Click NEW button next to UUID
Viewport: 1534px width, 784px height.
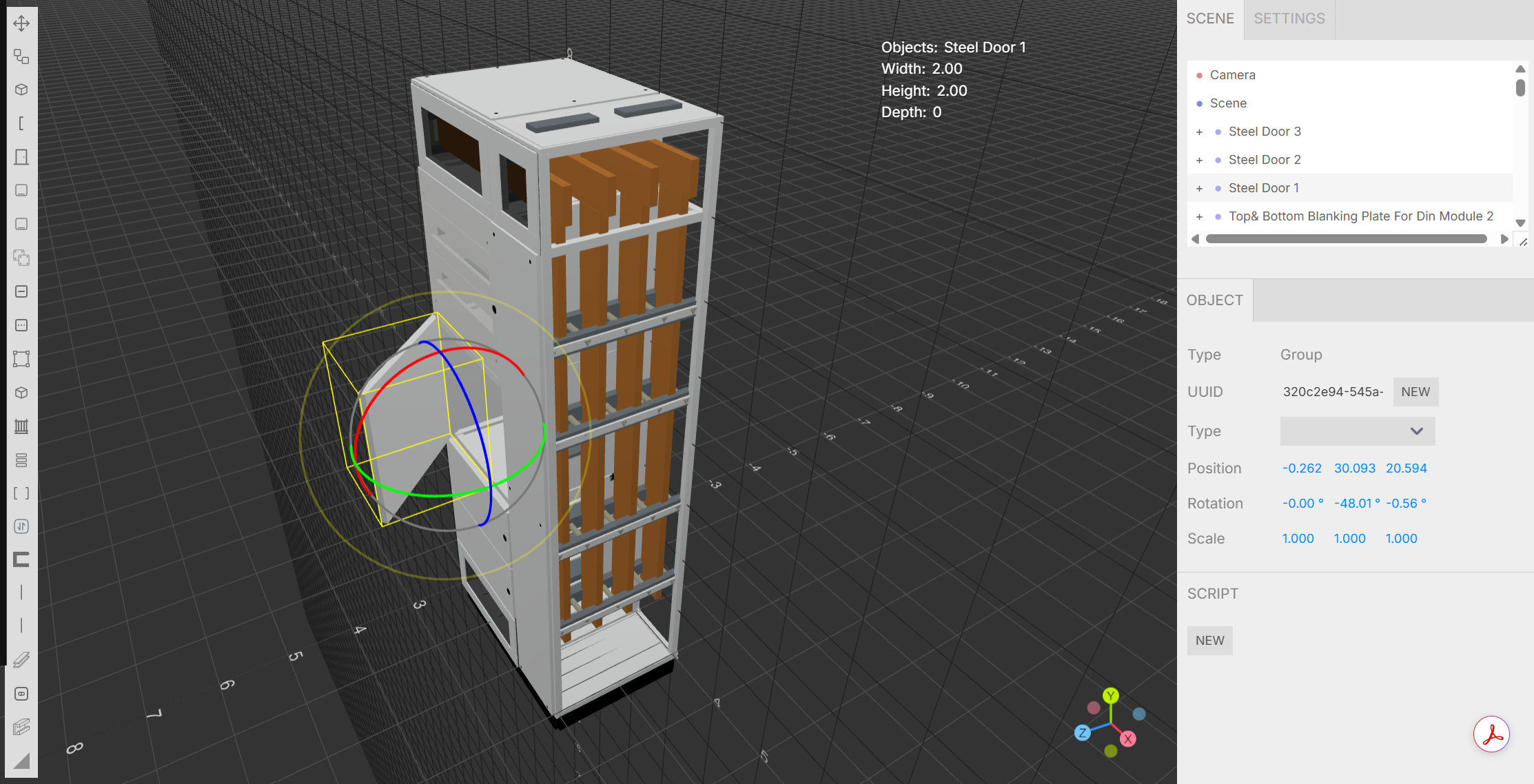click(x=1415, y=392)
